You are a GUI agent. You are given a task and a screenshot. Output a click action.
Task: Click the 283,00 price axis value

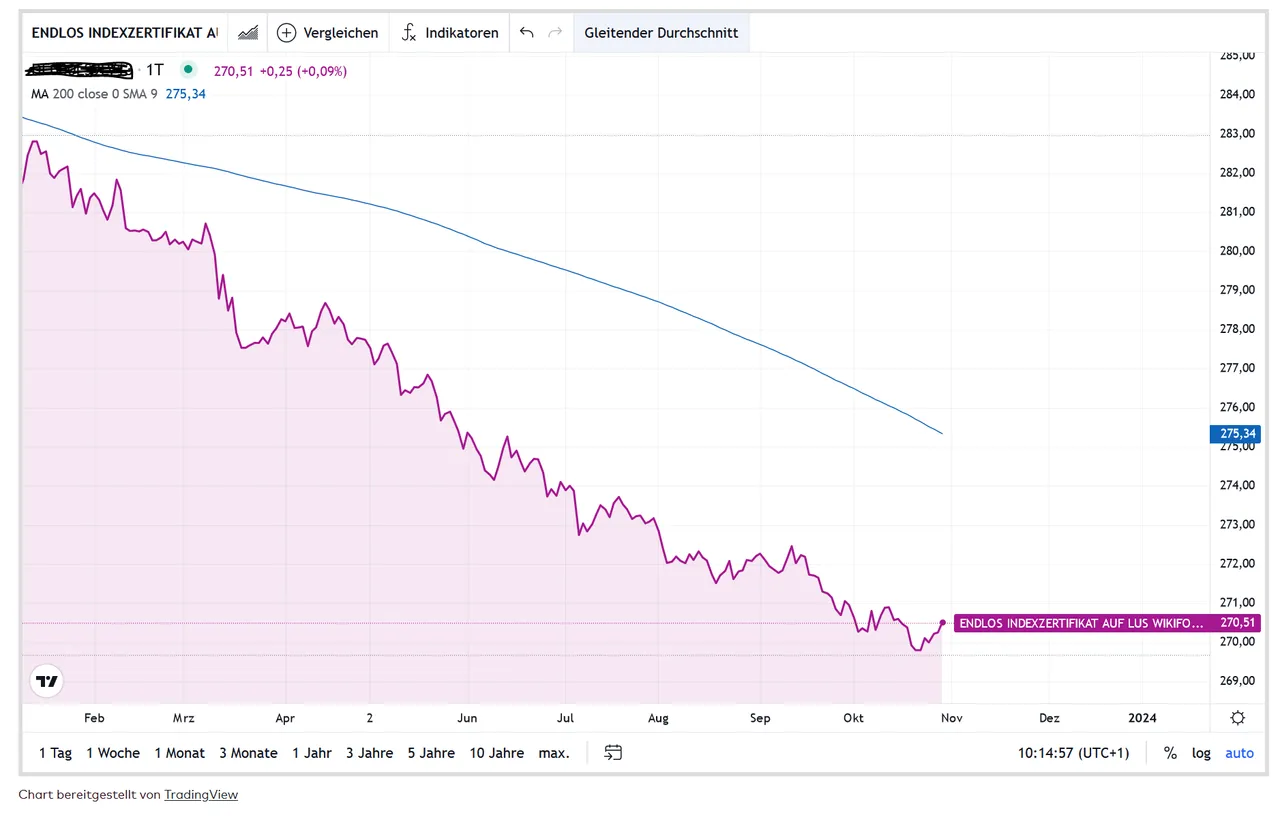[1237, 133]
